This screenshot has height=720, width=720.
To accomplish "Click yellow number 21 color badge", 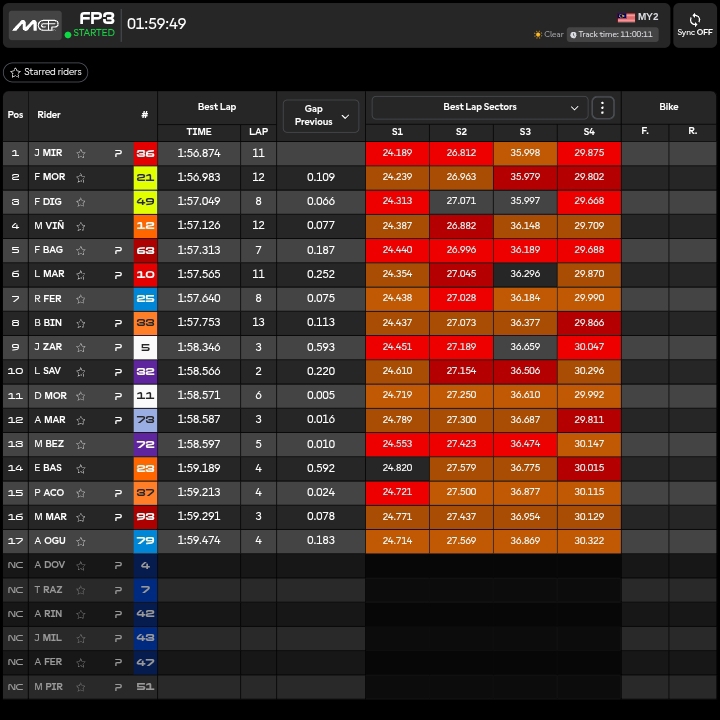I will pos(145,177).
